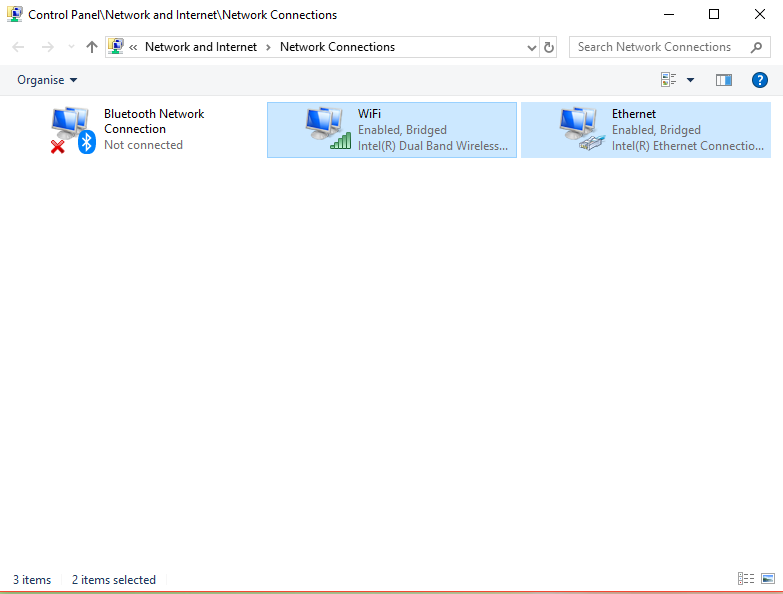Click the Bluetooth Network Connection adapter icon
Viewport: 783px width, 594px height.
73,130
